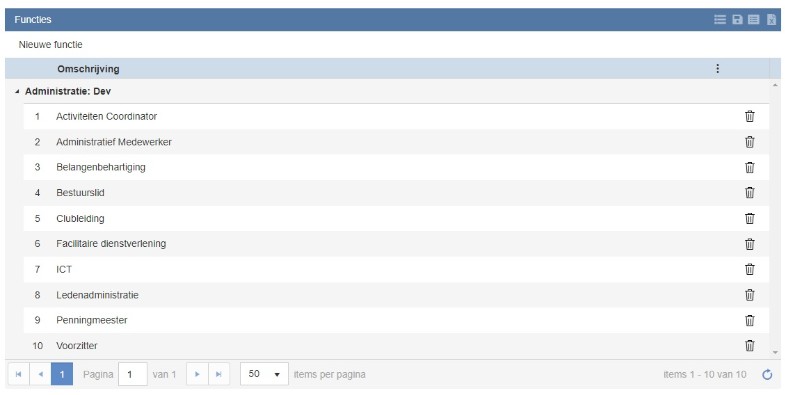Viewport: 785px width, 395px height.
Task: Delete the Voorzitter row
Action: tap(749, 345)
